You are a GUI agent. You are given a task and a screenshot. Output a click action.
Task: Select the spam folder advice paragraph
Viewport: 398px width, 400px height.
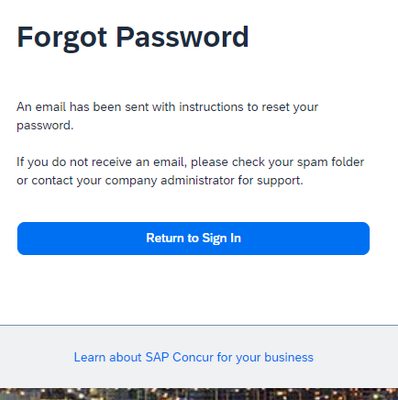pos(190,171)
